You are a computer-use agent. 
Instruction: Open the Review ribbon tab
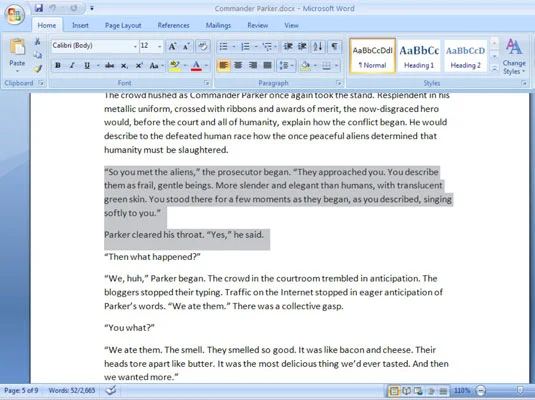click(x=258, y=26)
